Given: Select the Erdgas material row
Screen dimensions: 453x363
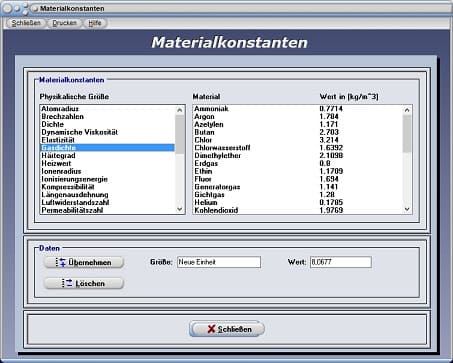Looking at the screenshot, I should click(298, 163).
